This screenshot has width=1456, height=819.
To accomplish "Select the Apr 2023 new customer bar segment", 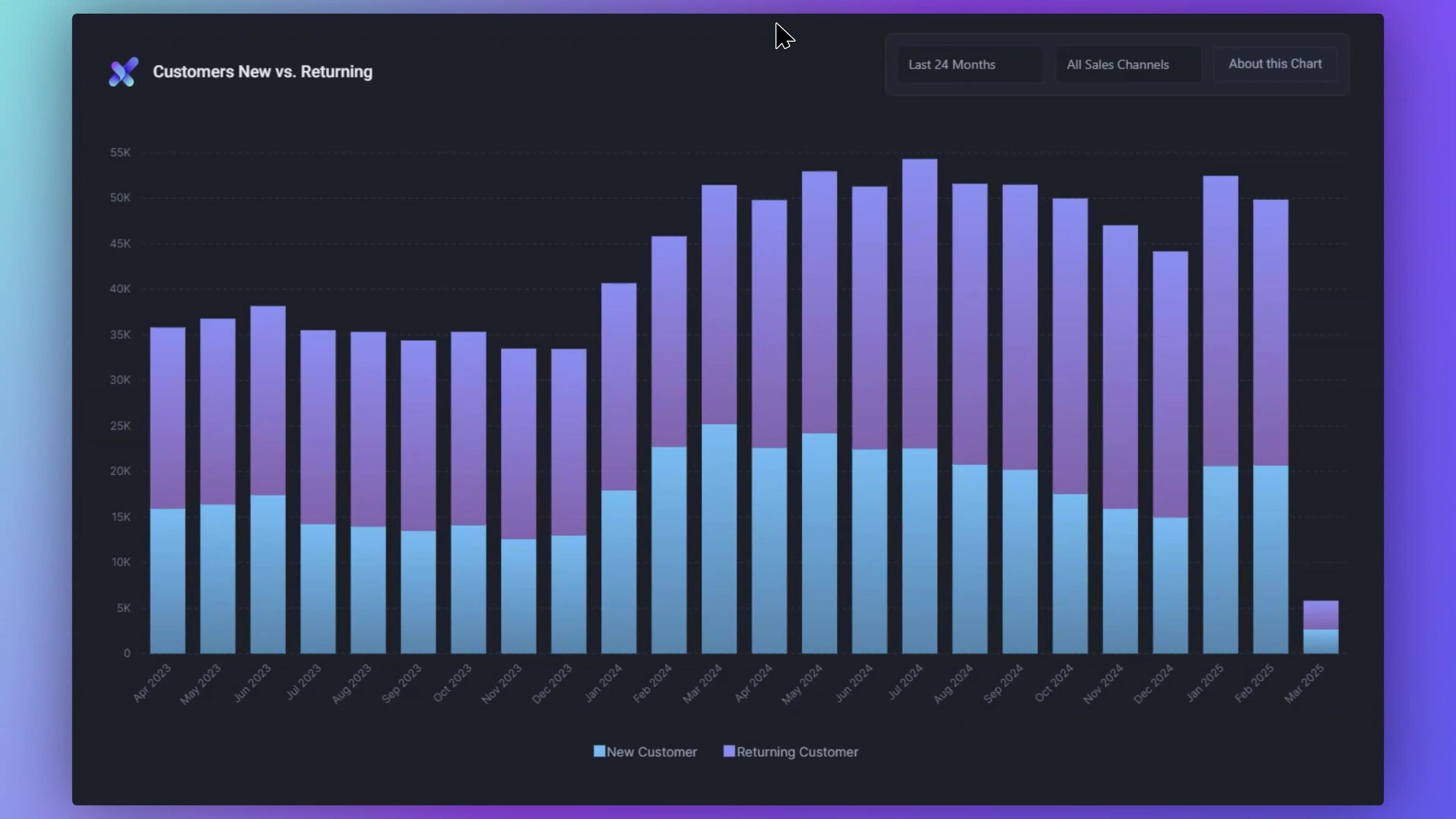I will [x=167, y=581].
